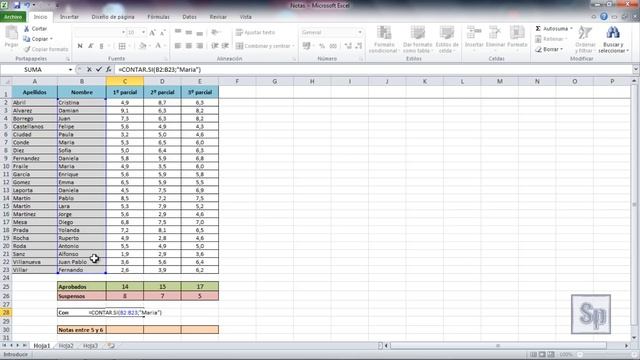Click the Notas entre 5 y 6 cell

click(x=82, y=329)
